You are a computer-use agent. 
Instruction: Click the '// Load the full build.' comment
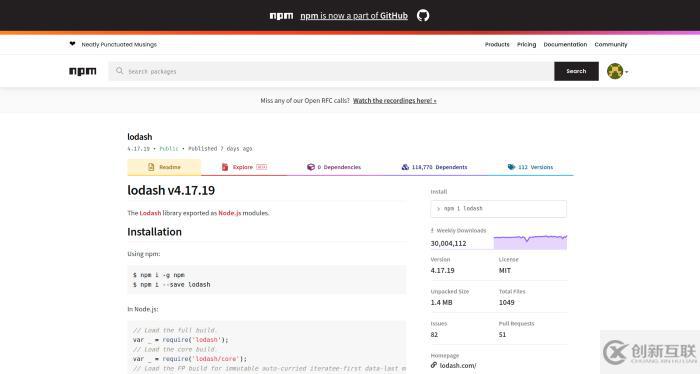click(x=175, y=330)
